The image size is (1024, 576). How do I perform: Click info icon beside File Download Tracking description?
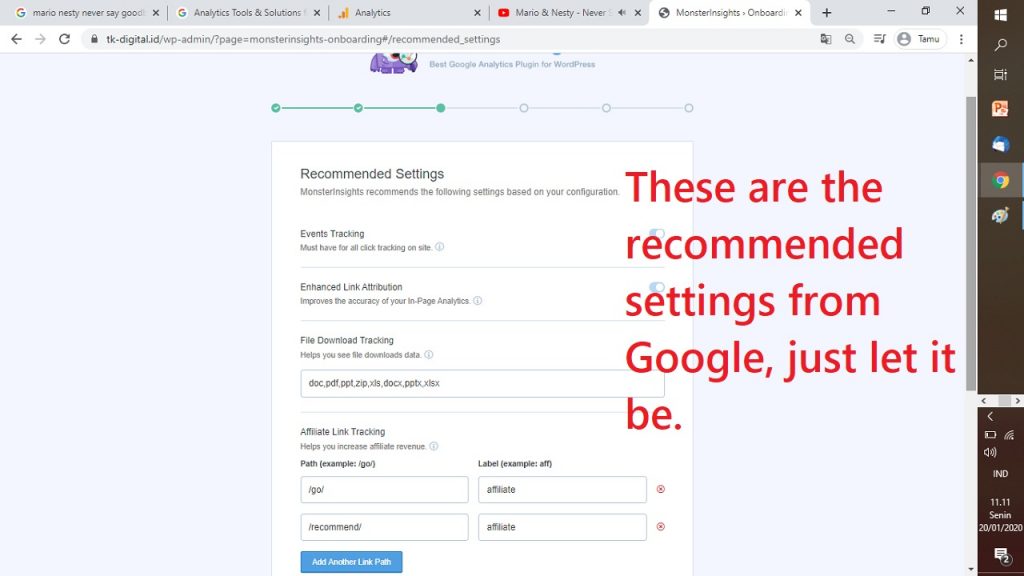coord(429,354)
